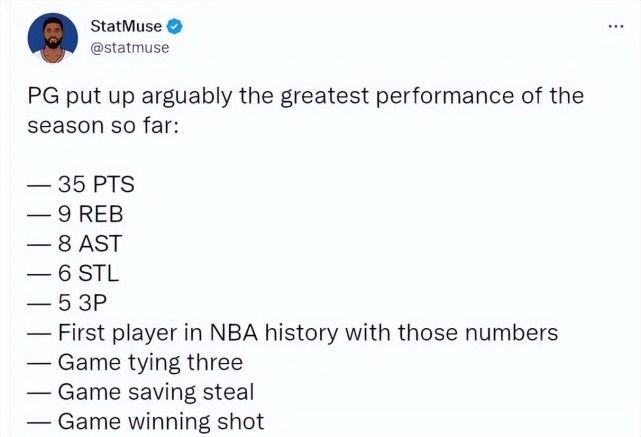The width and height of the screenshot is (641, 437).
Task: Open the @statmuse handle link
Action: (x=128, y=46)
